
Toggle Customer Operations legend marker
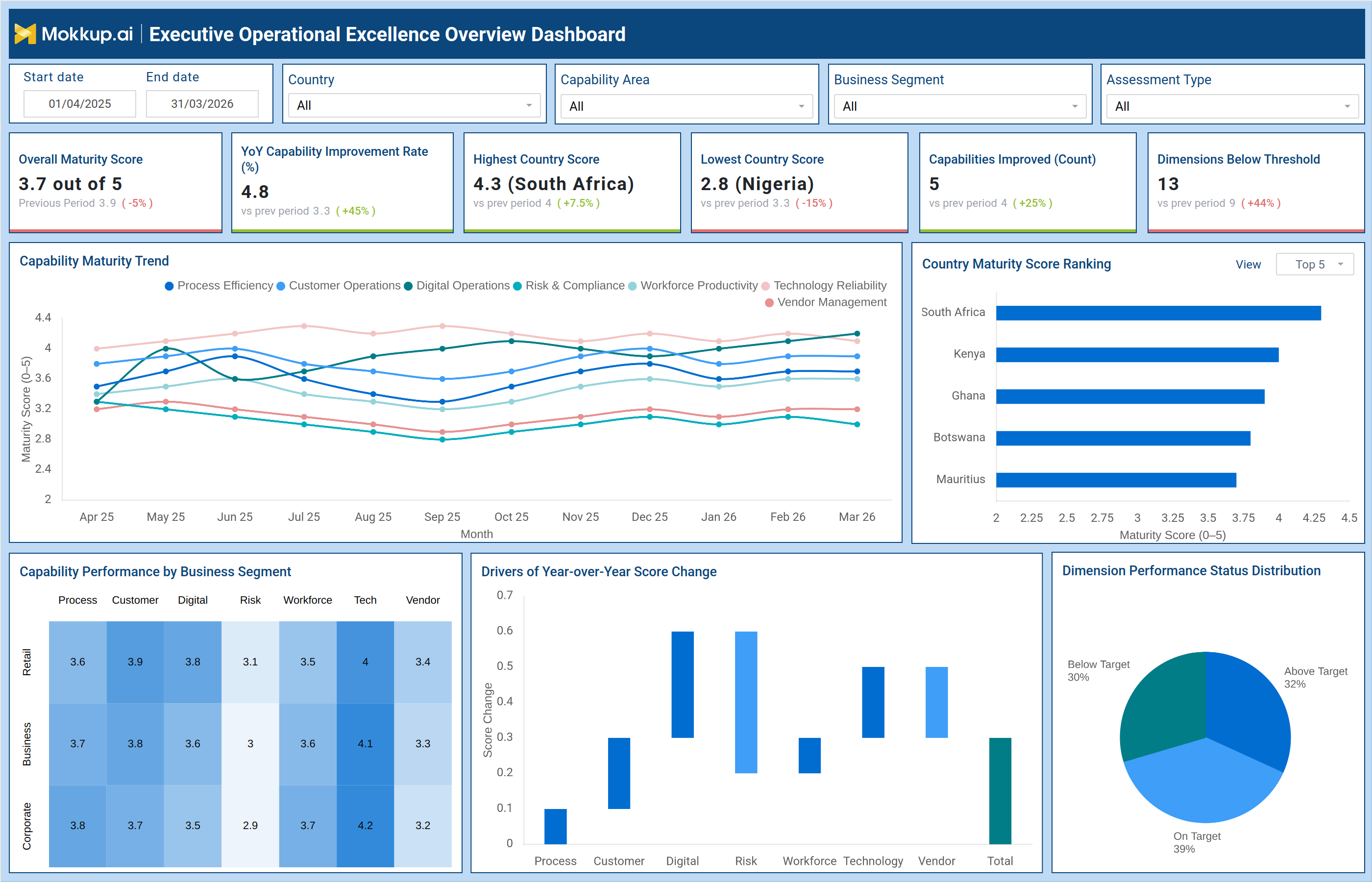[281, 286]
